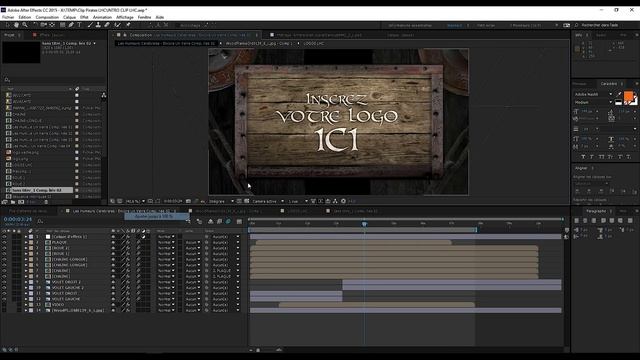This screenshot has width=640, height=360.
Task: Reset exposure icon in viewer footer
Action: point(343,201)
